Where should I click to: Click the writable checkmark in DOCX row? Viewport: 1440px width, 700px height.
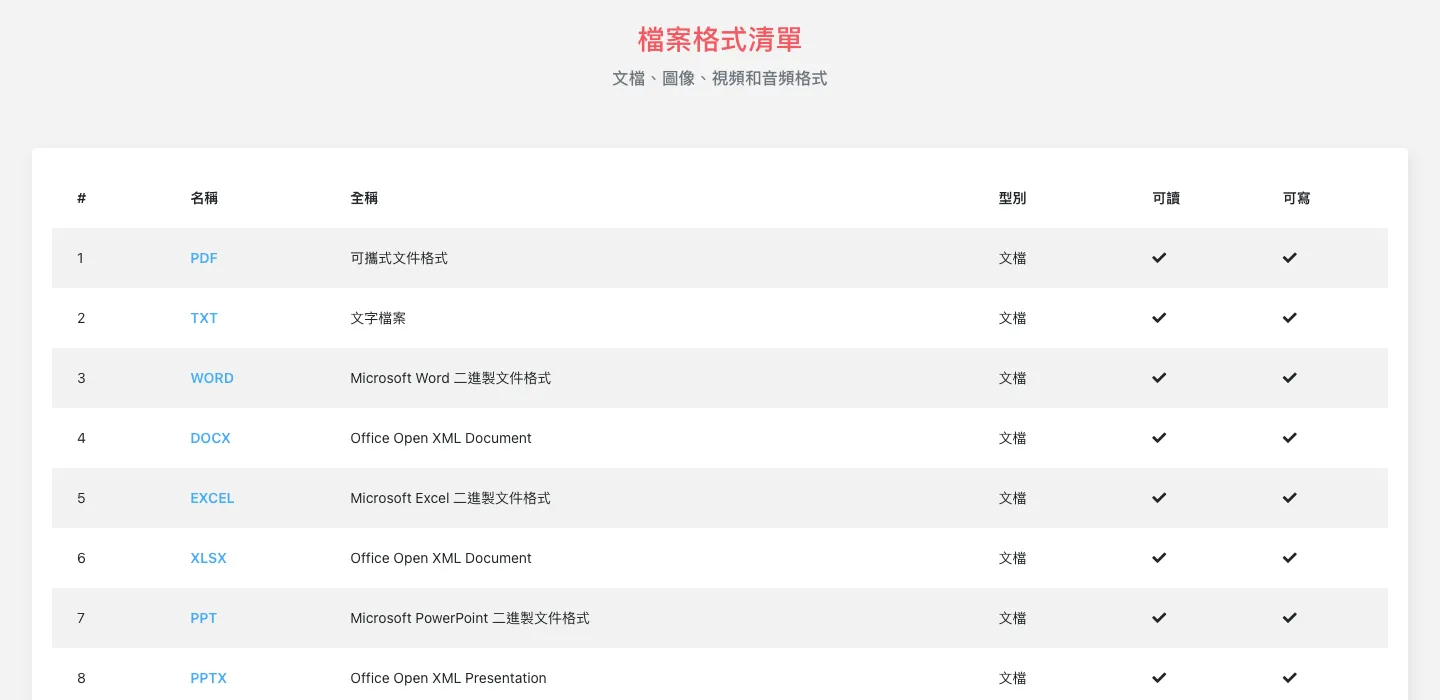[1290, 438]
